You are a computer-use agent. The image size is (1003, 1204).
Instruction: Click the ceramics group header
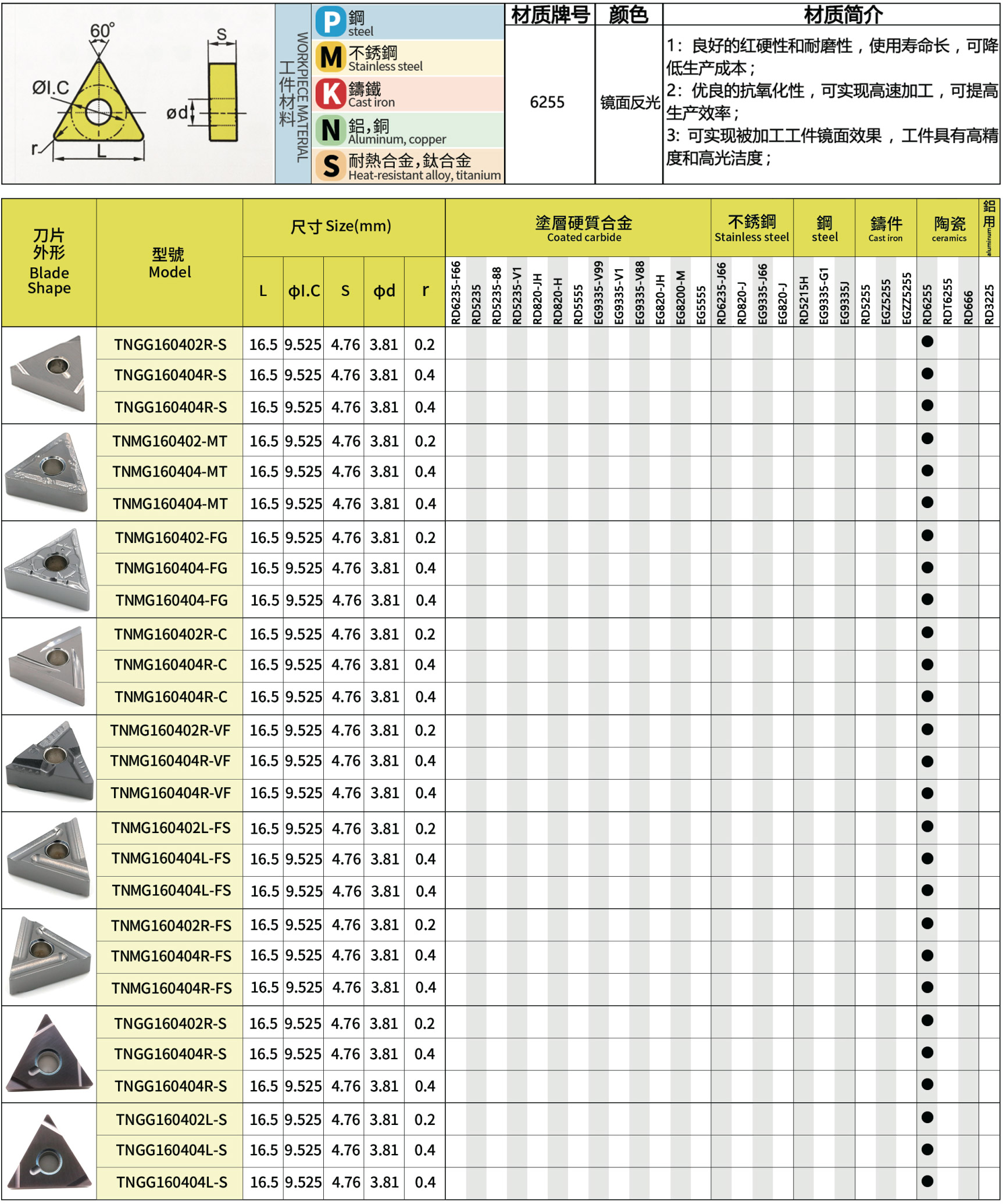(x=948, y=228)
